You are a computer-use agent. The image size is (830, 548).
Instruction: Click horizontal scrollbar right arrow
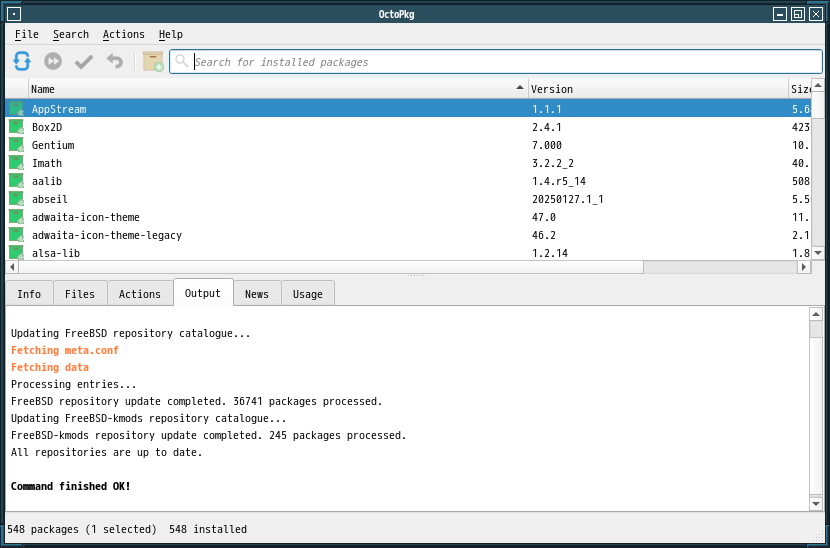(x=804, y=267)
